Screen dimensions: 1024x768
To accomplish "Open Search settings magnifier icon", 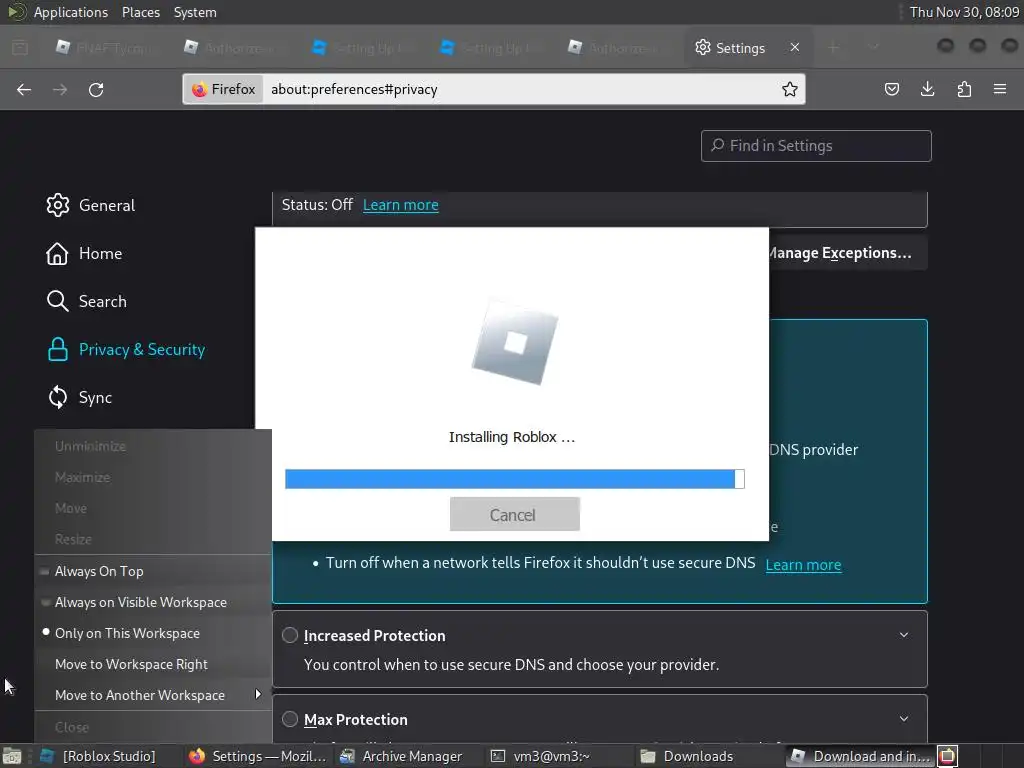I will (57, 301).
